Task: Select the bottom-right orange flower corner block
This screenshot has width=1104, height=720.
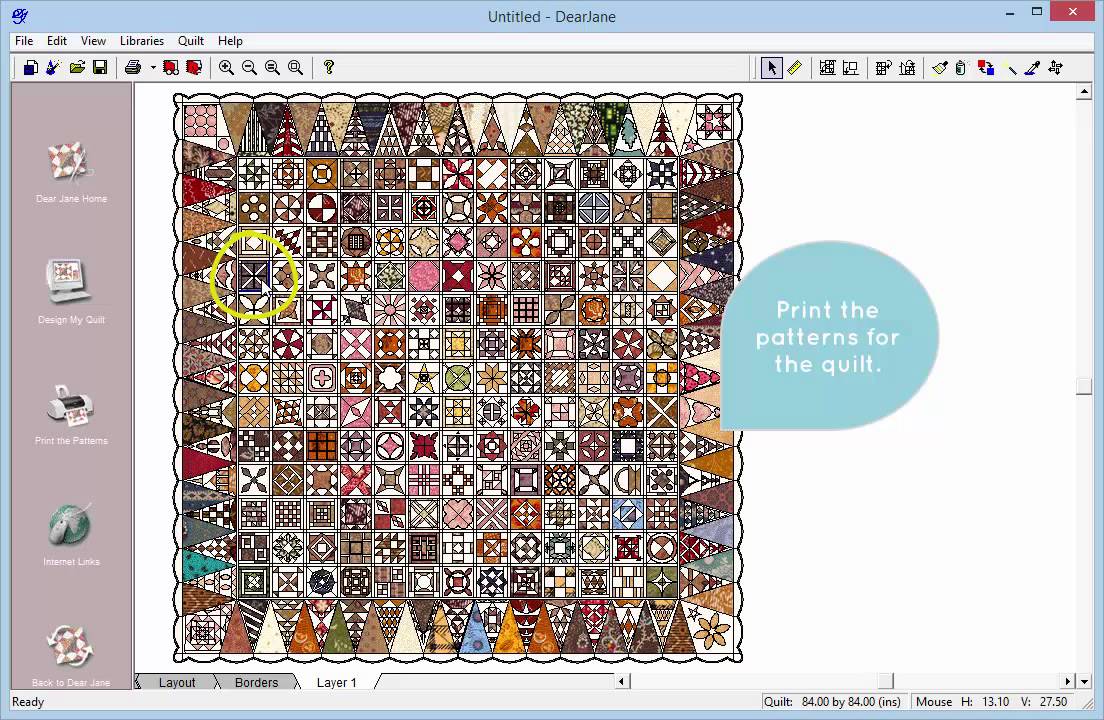Action: pyautogui.click(x=711, y=630)
